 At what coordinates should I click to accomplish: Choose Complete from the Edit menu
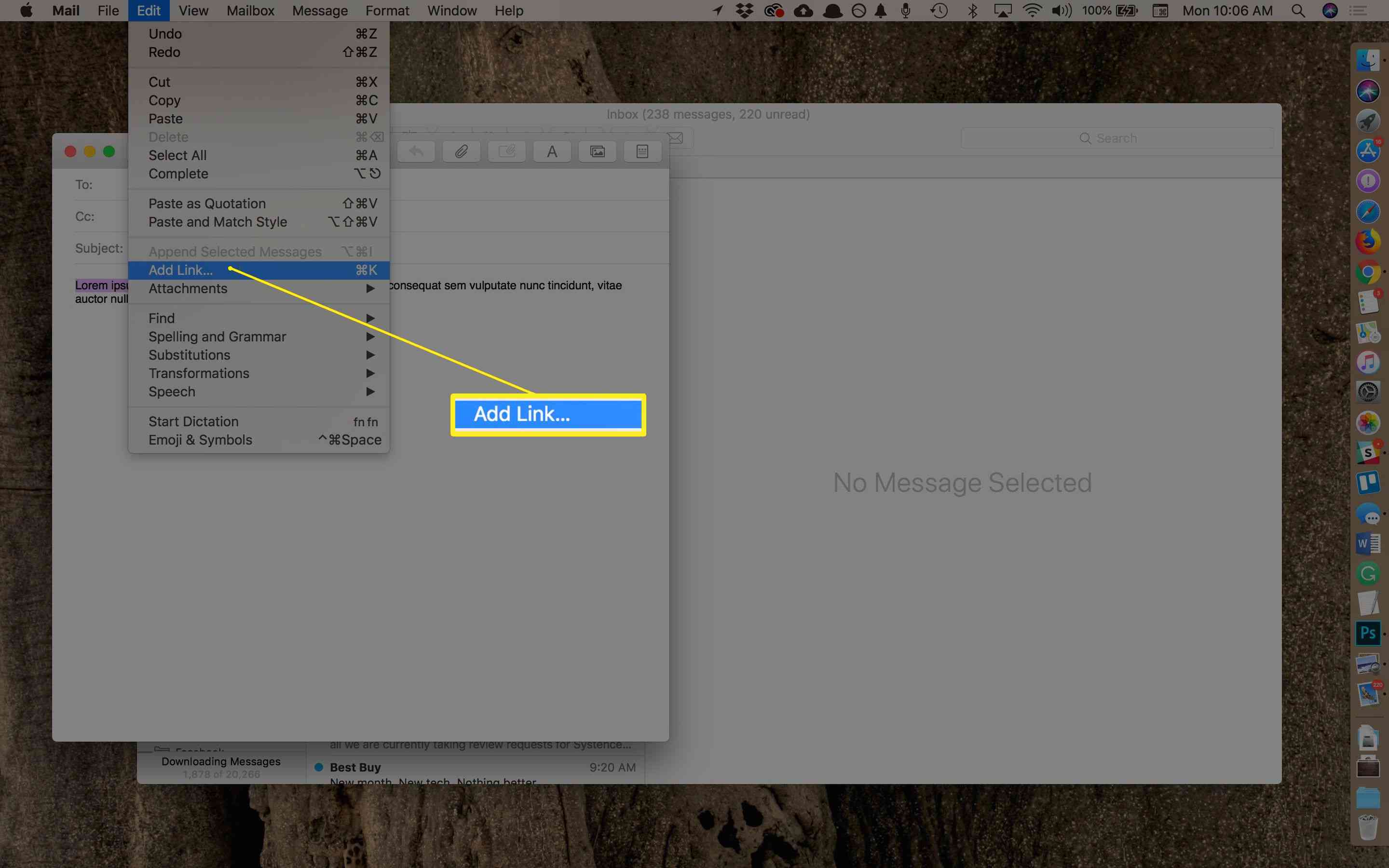coord(259,174)
